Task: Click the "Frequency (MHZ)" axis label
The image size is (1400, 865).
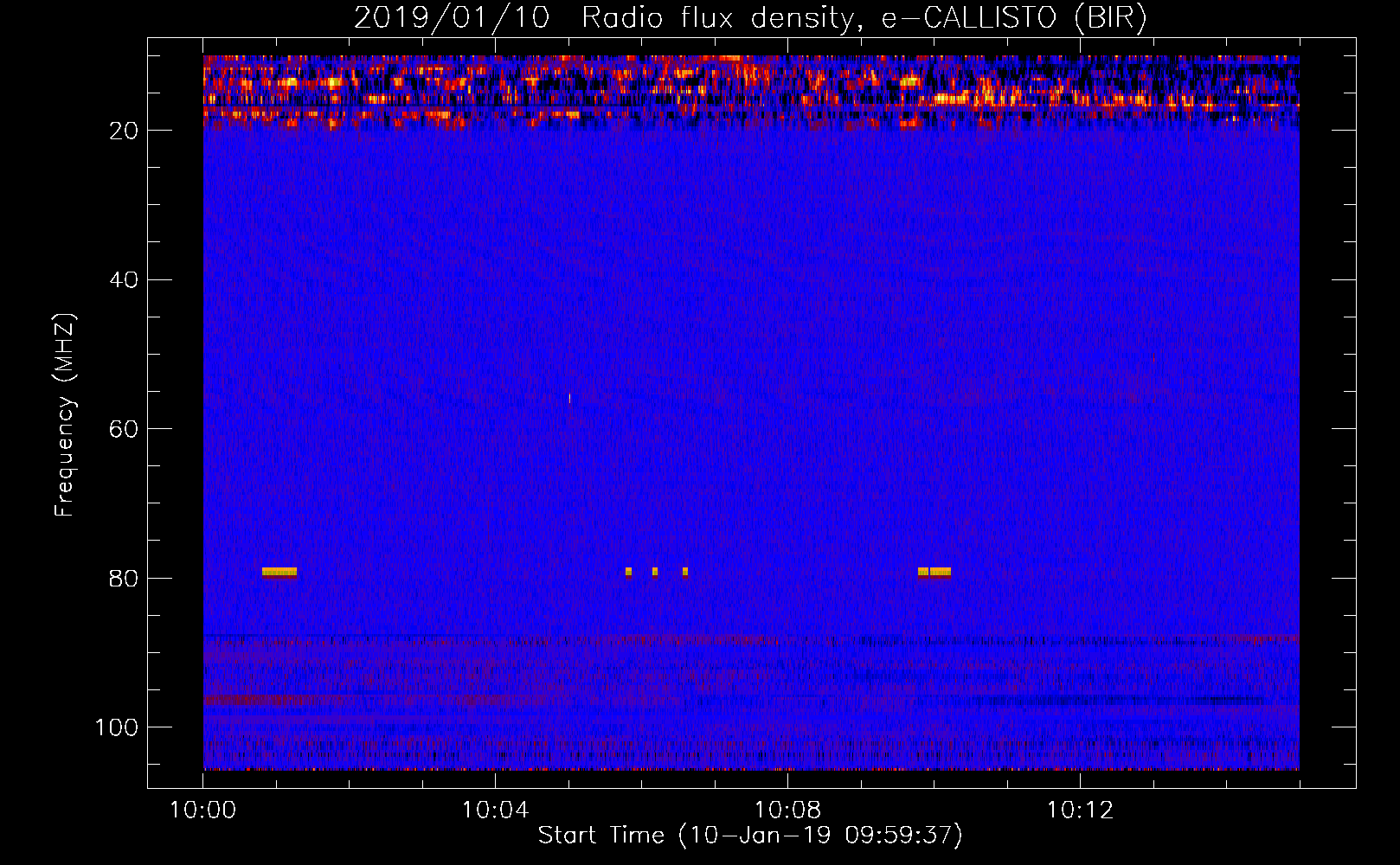Action: point(65,415)
